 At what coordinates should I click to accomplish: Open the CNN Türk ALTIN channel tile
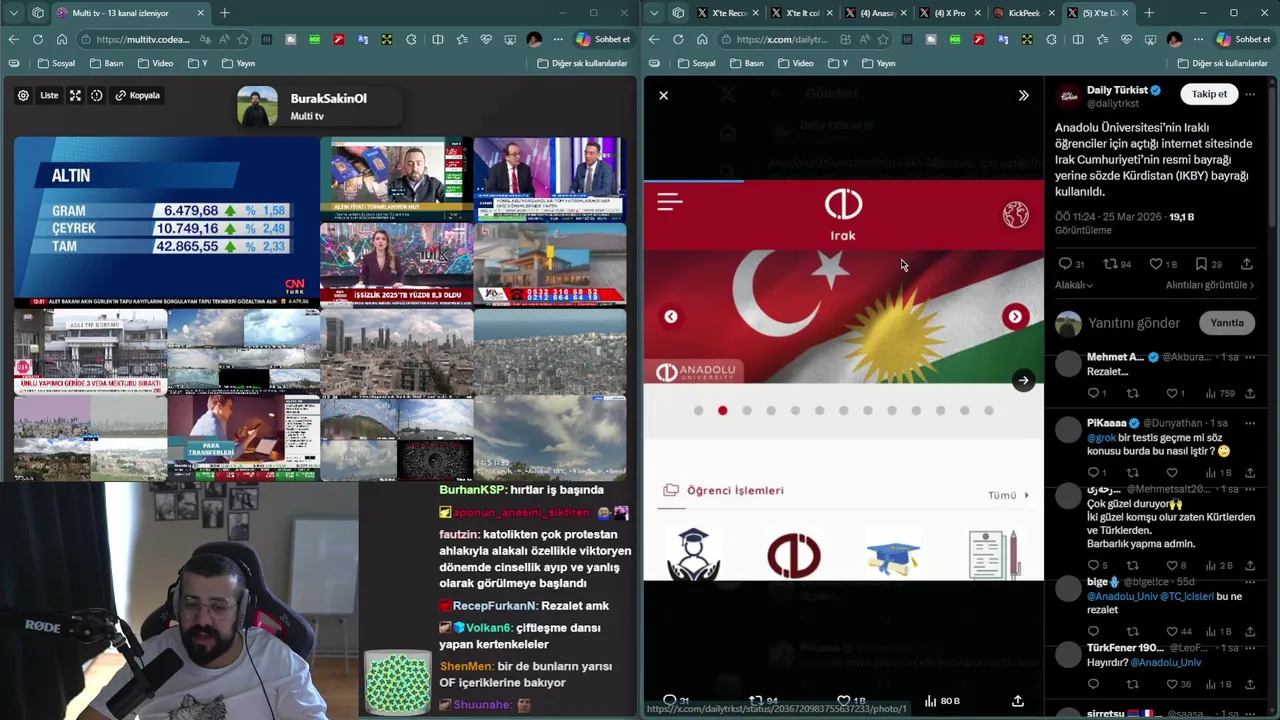click(x=166, y=222)
